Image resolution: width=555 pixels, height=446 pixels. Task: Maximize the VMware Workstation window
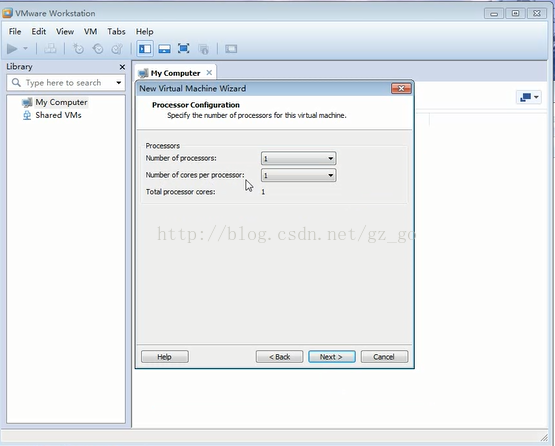point(515,13)
